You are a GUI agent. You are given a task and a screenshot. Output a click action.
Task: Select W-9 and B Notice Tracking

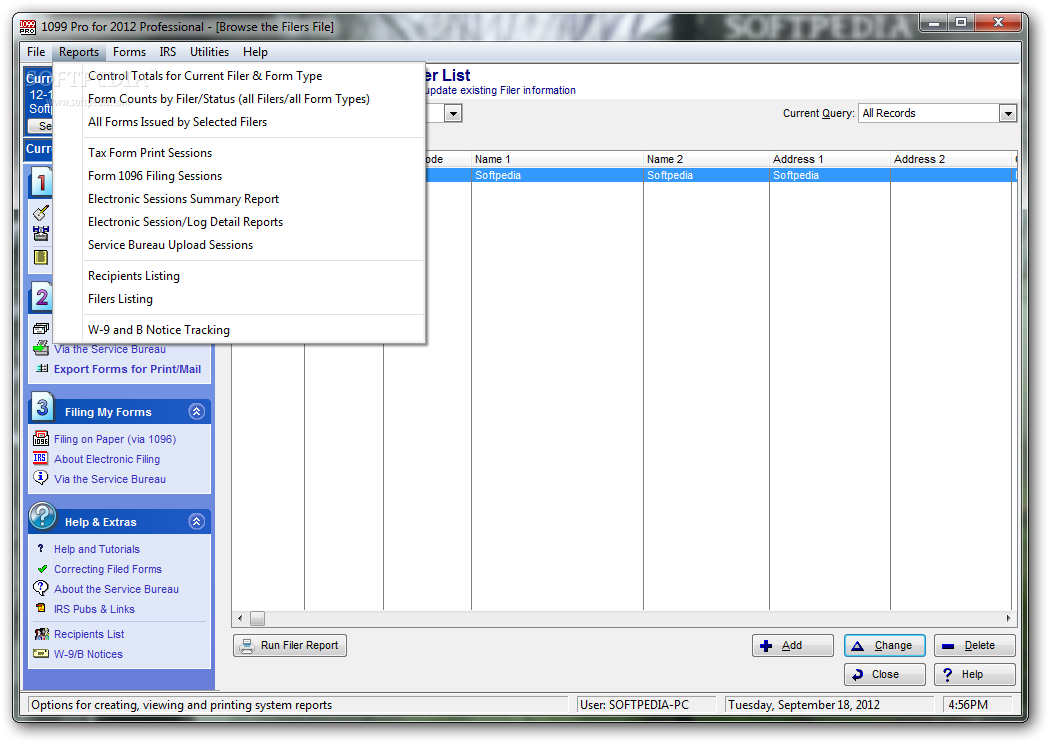click(239, 330)
